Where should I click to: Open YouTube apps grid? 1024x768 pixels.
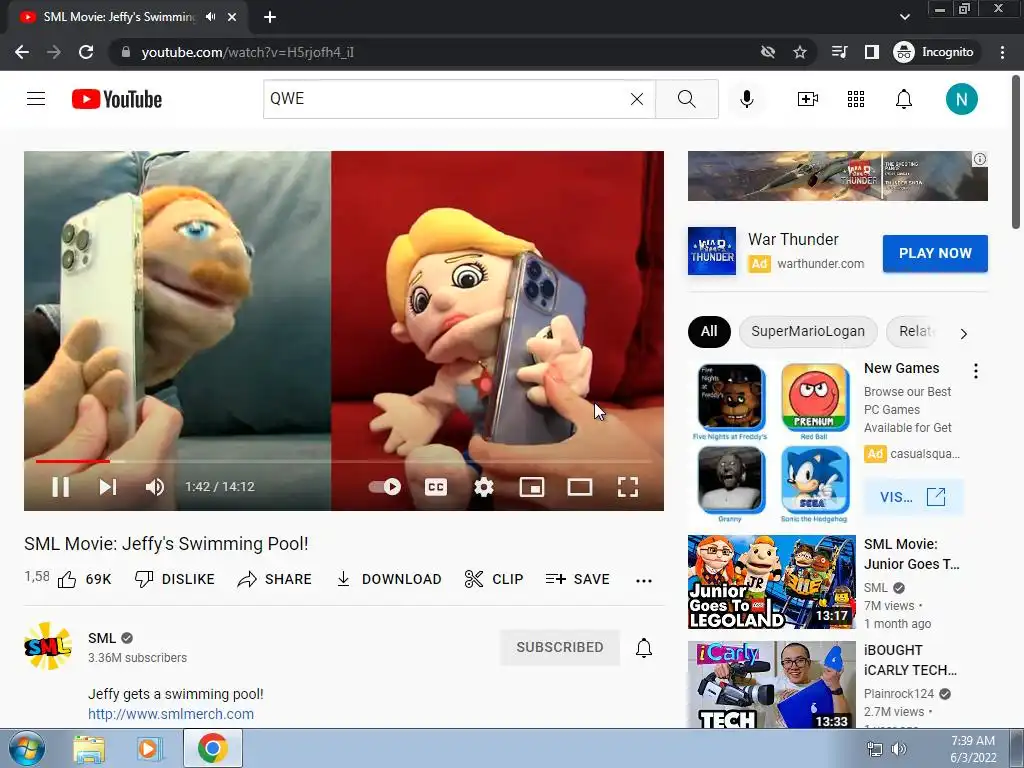tap(856, 99)
